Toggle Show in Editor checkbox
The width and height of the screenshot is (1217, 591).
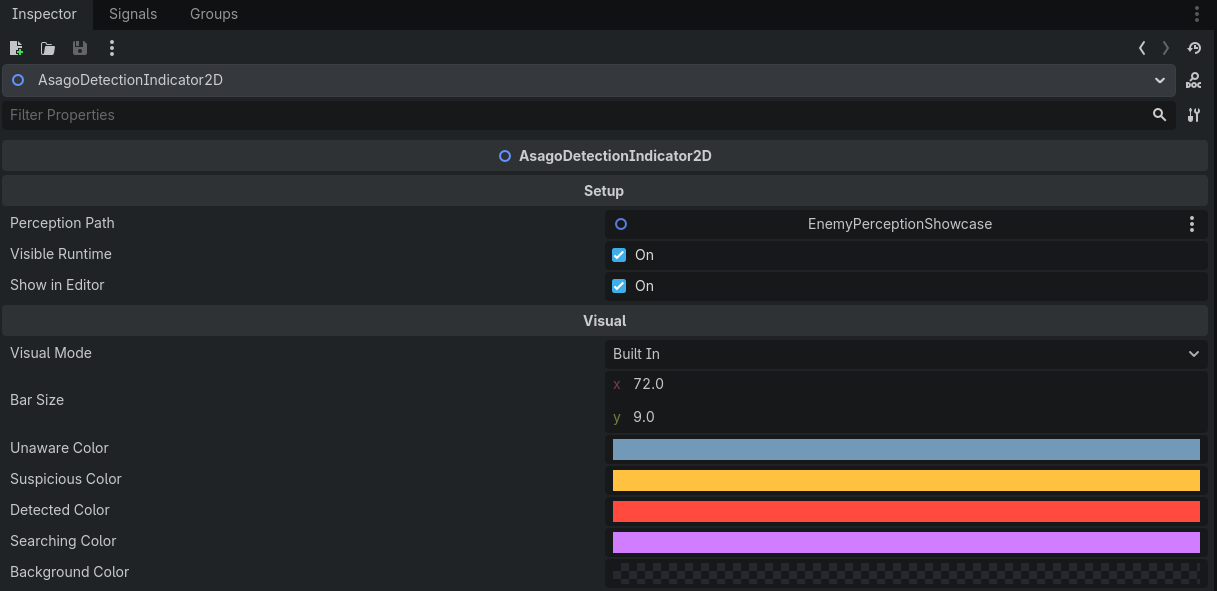point(619,286)
